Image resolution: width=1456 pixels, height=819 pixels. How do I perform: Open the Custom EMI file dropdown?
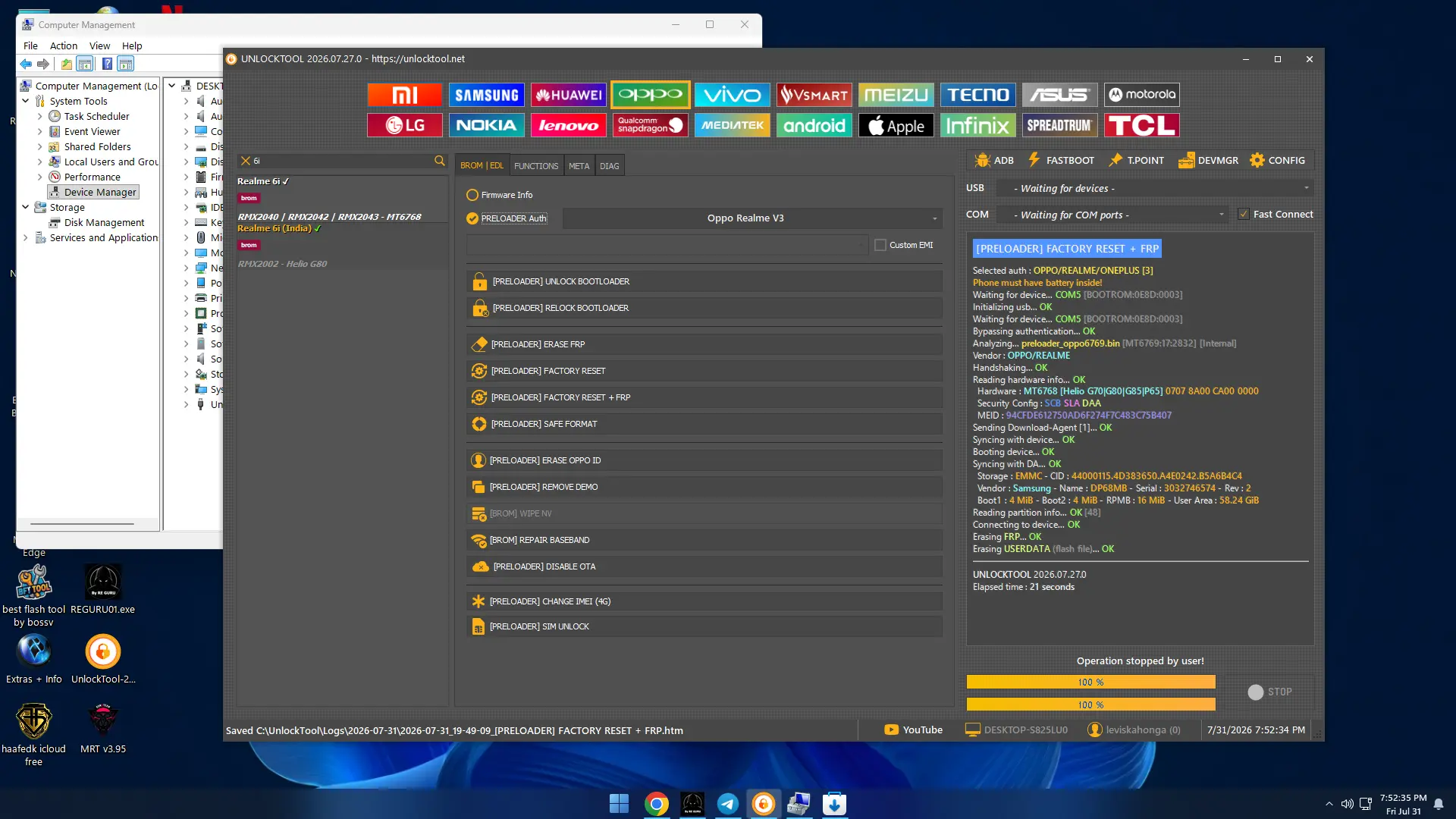click(x=667, y=245)
